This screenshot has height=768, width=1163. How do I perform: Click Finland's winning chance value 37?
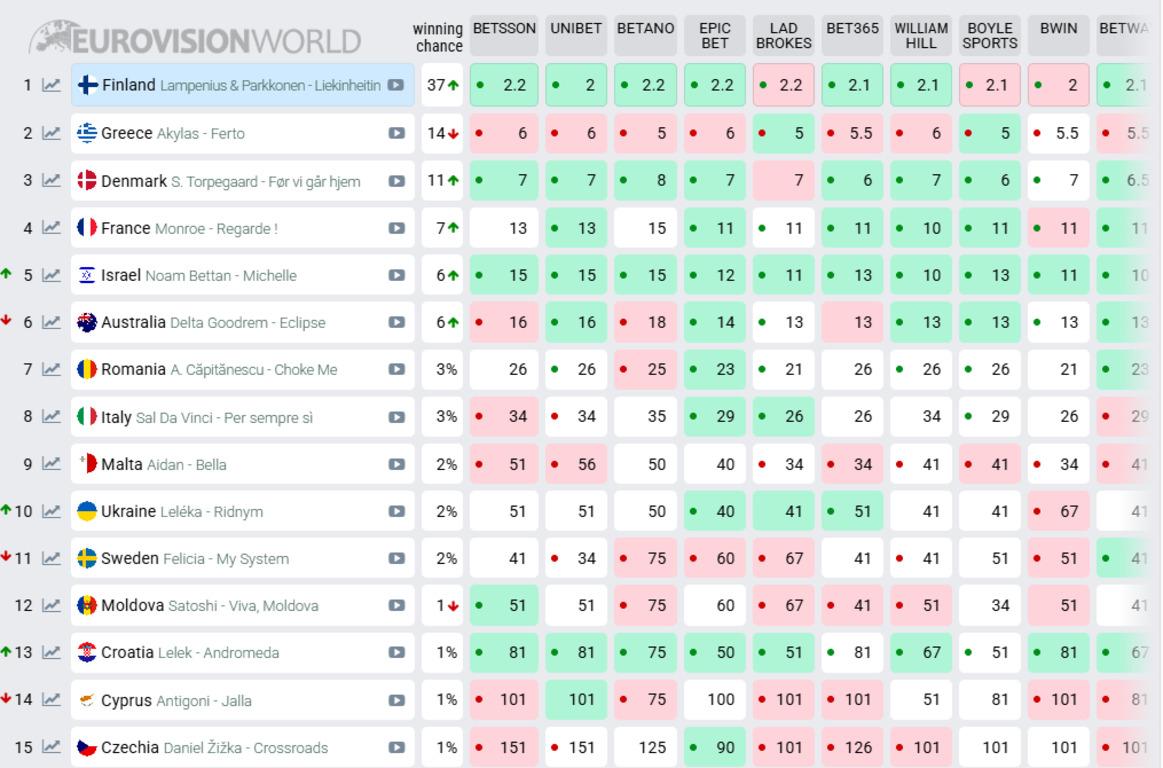[442, 85]
